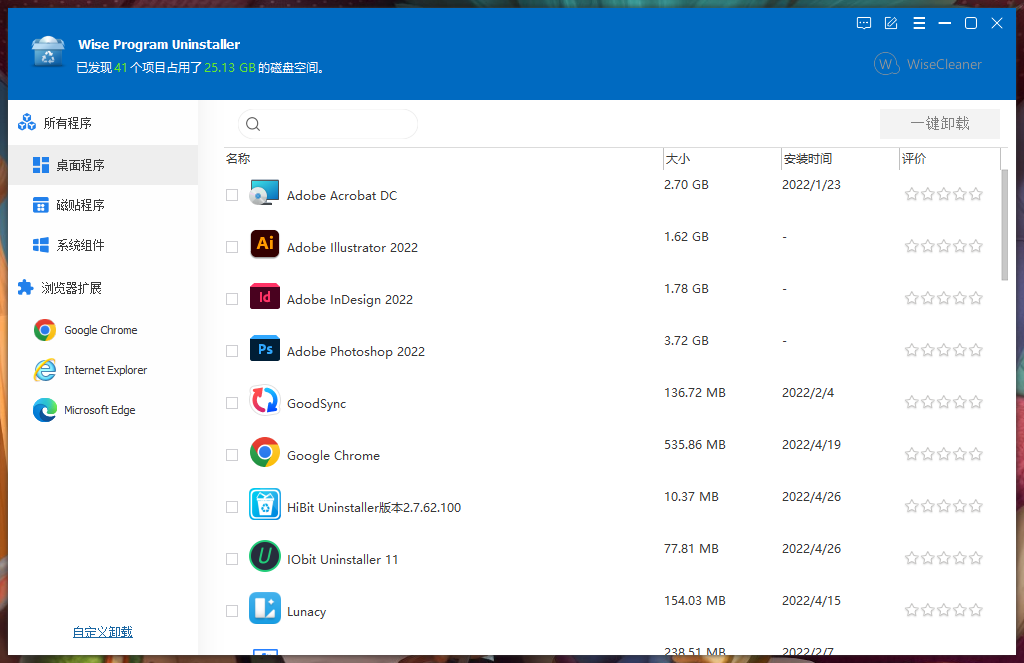Rate the Google Chrome row's stars
Screen dimensions: 1024x663
click(x=944, y=454)
